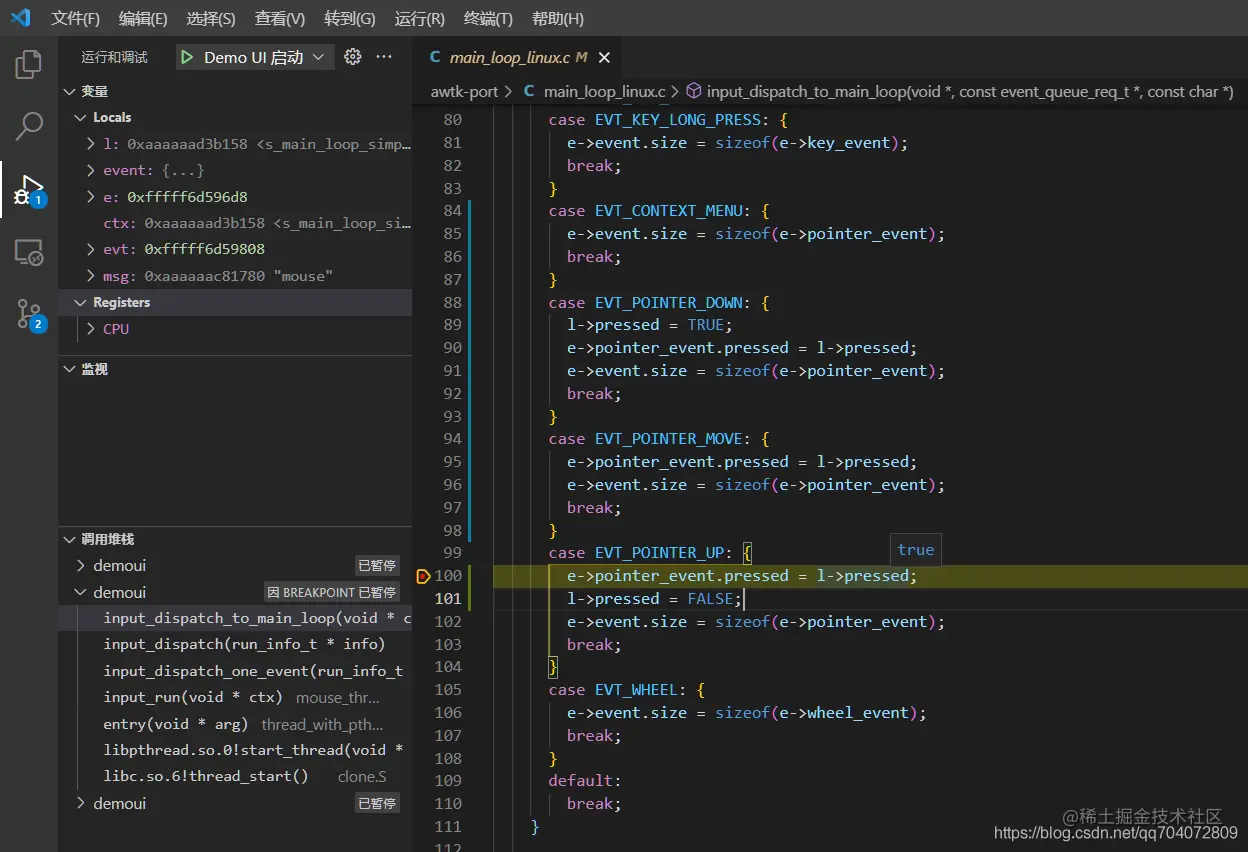The width and height of the screenshot is (1248, 852).
Task: Expand the CPU registers node
Action: pyautogui.click(x=91, y=329)
